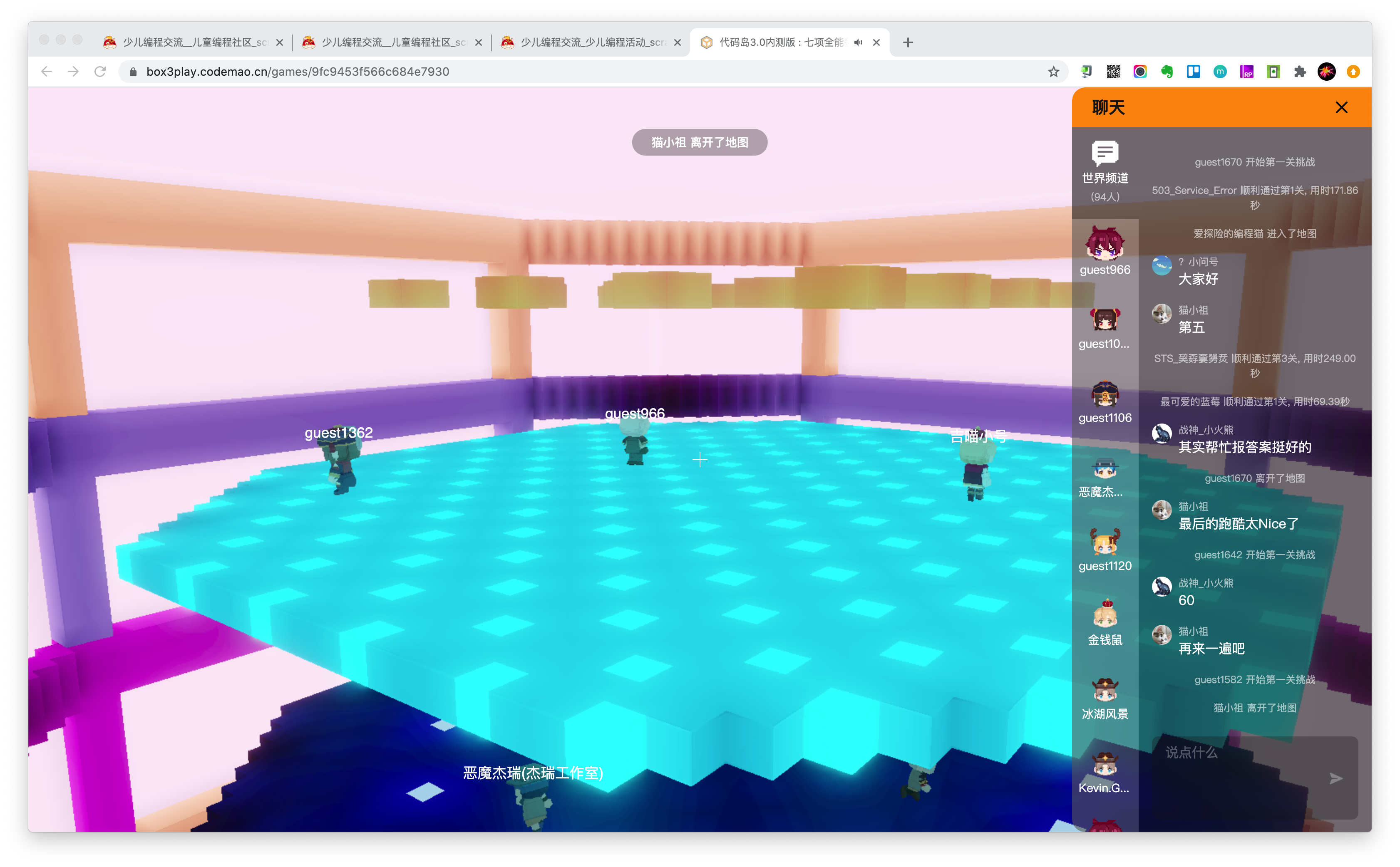Open the QR code extension

pyautogui.click(x=1113, y=72)
